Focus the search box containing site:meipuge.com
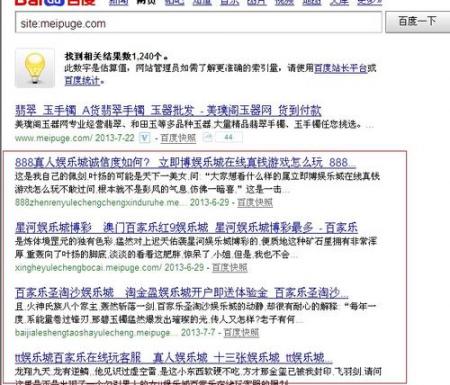450x385 pixels. 198,23
